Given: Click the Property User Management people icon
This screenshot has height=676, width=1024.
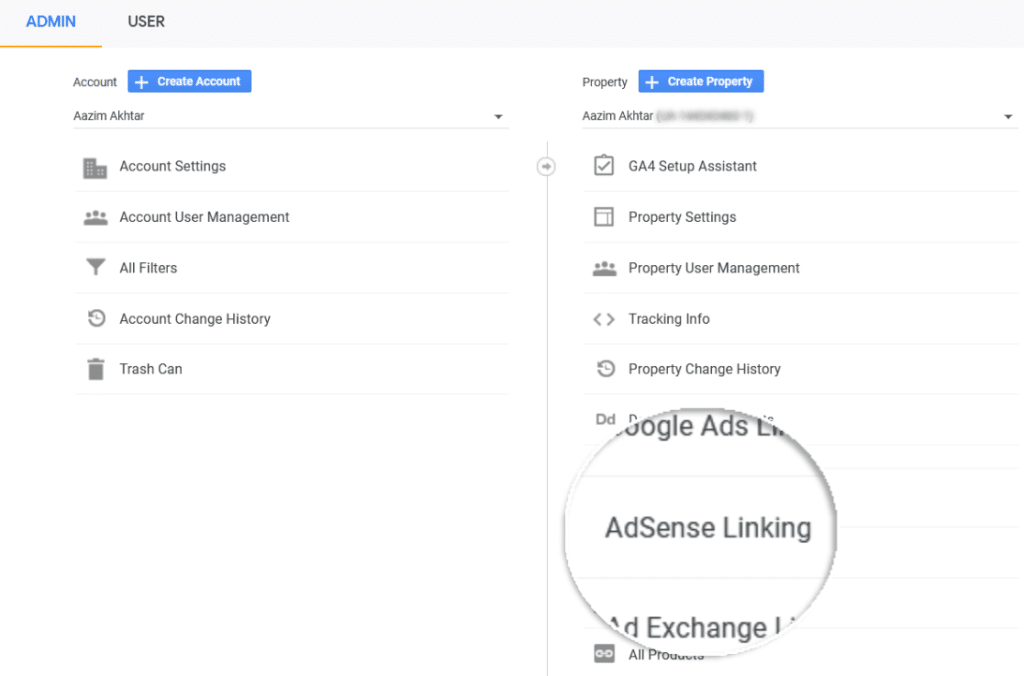Looking at the screenshot, I should pyautogui.click(x=605, y=268).
